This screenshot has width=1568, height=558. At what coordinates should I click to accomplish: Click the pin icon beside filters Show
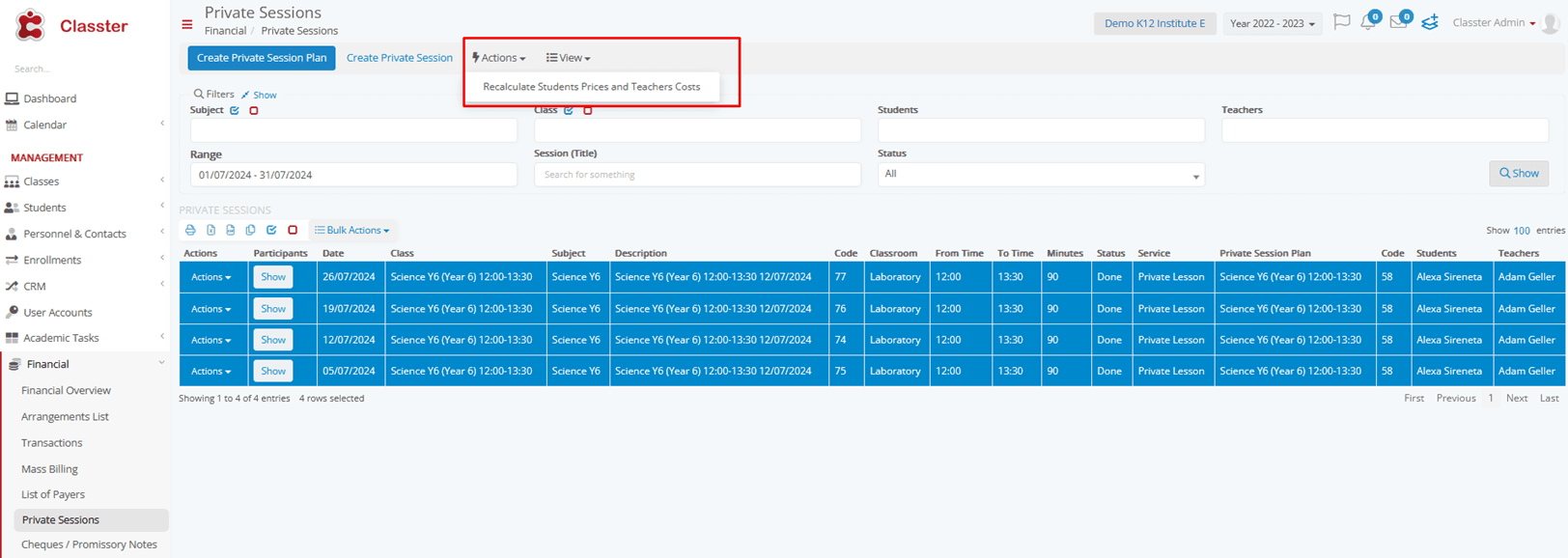pos(245,95)
